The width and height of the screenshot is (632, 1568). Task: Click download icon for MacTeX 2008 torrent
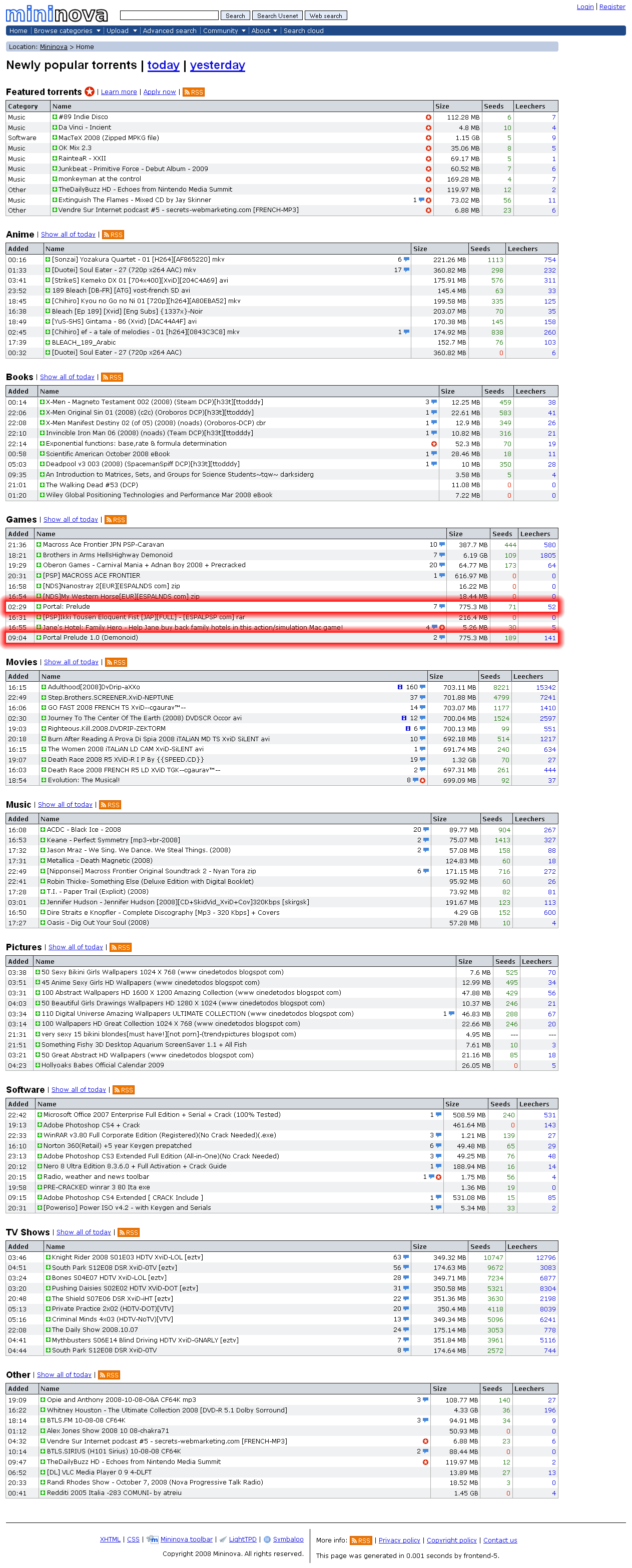point(55,138)
